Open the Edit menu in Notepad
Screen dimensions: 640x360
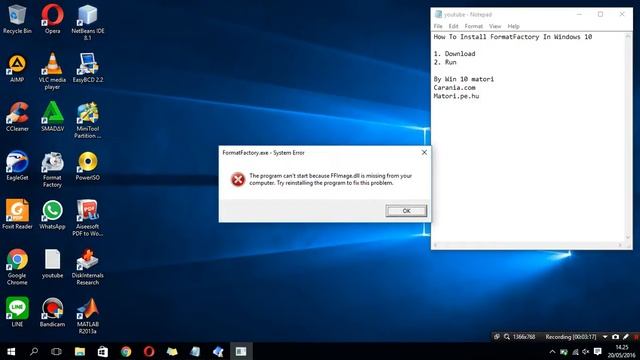[x=453, y=26]
